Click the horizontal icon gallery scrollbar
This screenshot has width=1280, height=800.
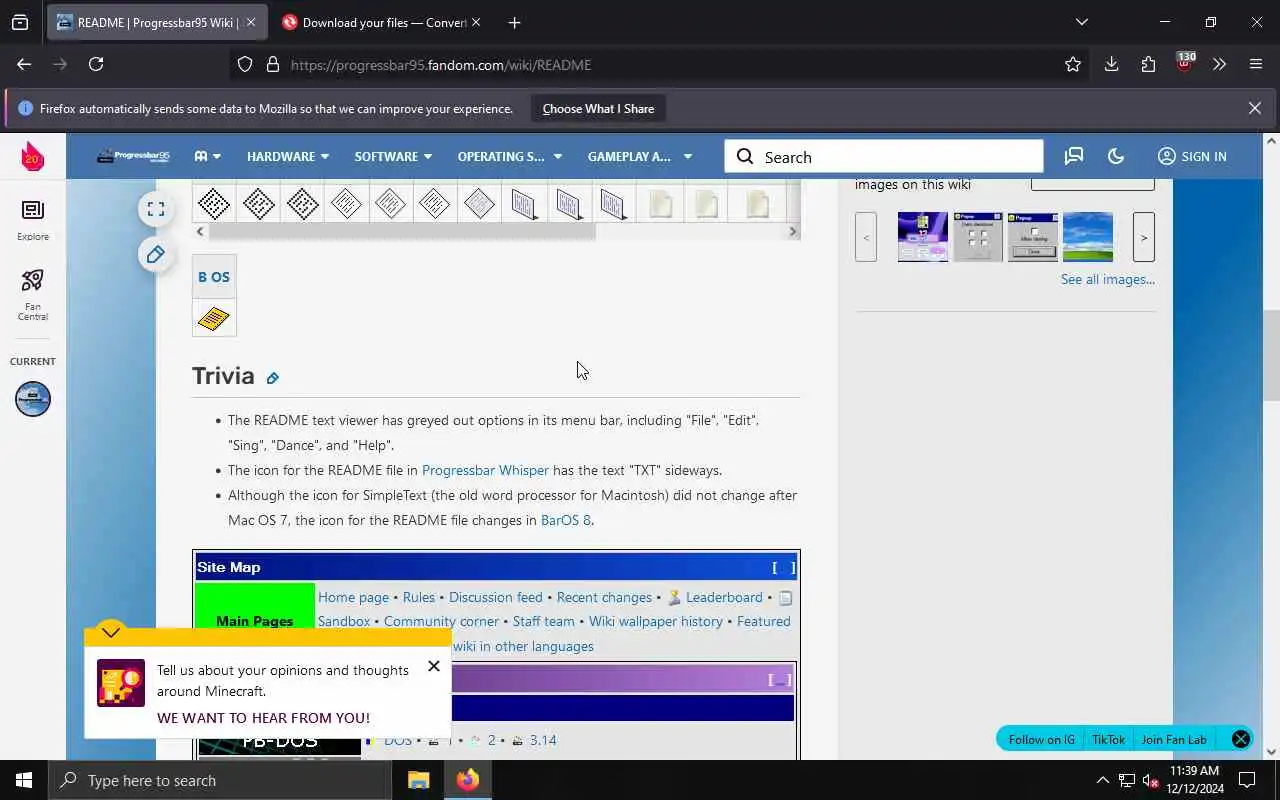click(402, 231)
